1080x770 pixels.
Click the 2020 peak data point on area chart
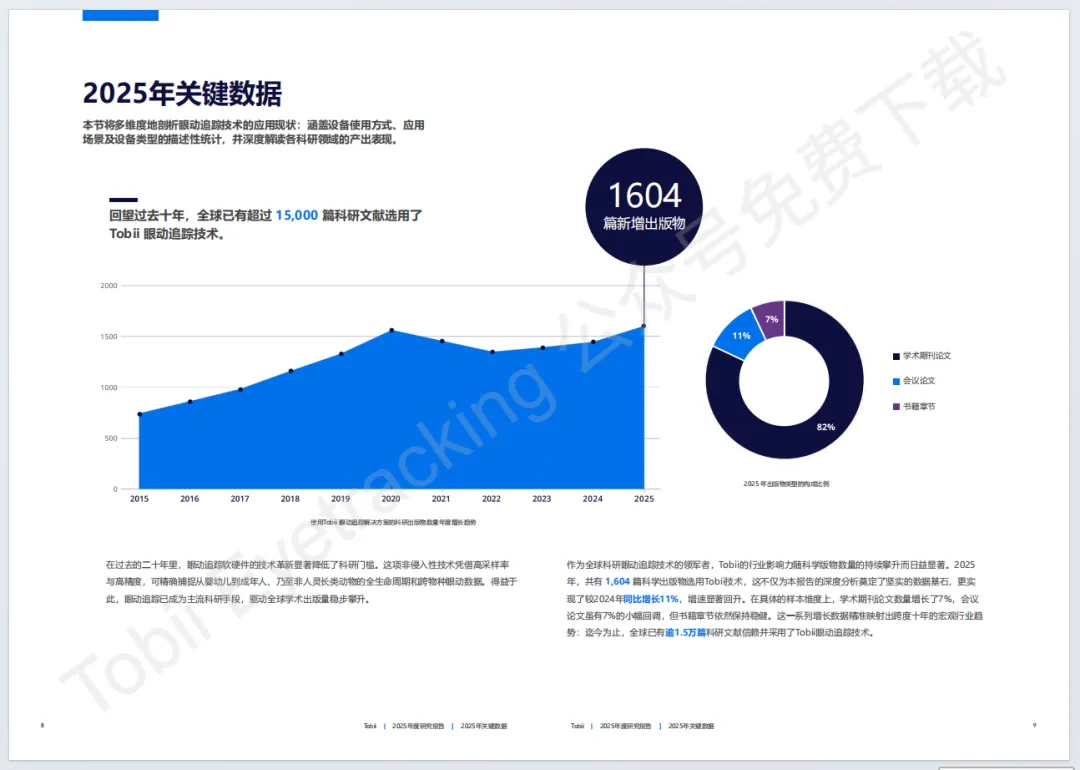392,331
